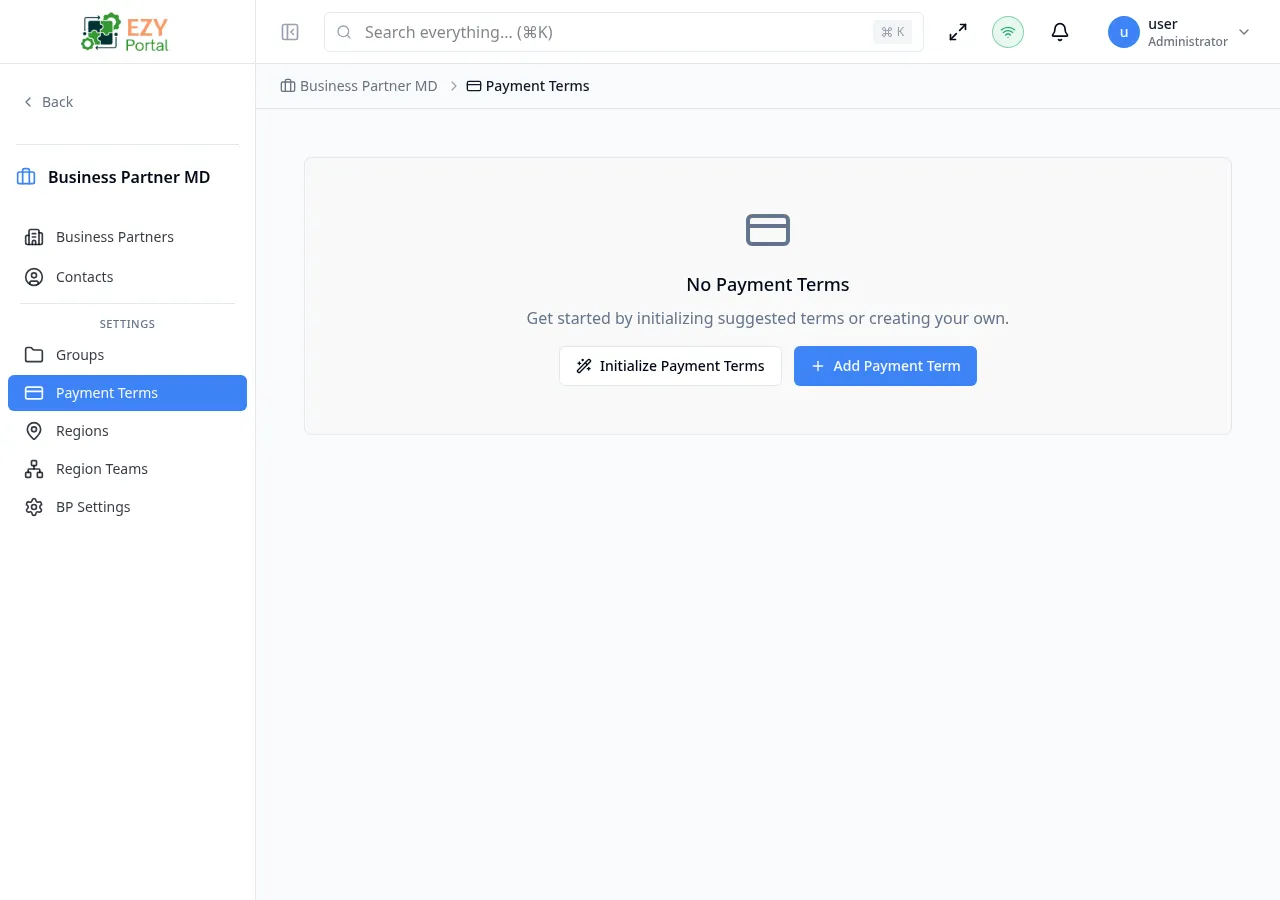The image size is (1280, 900).
Task: Click the green connection status icon
Action: click(1008, 32)
